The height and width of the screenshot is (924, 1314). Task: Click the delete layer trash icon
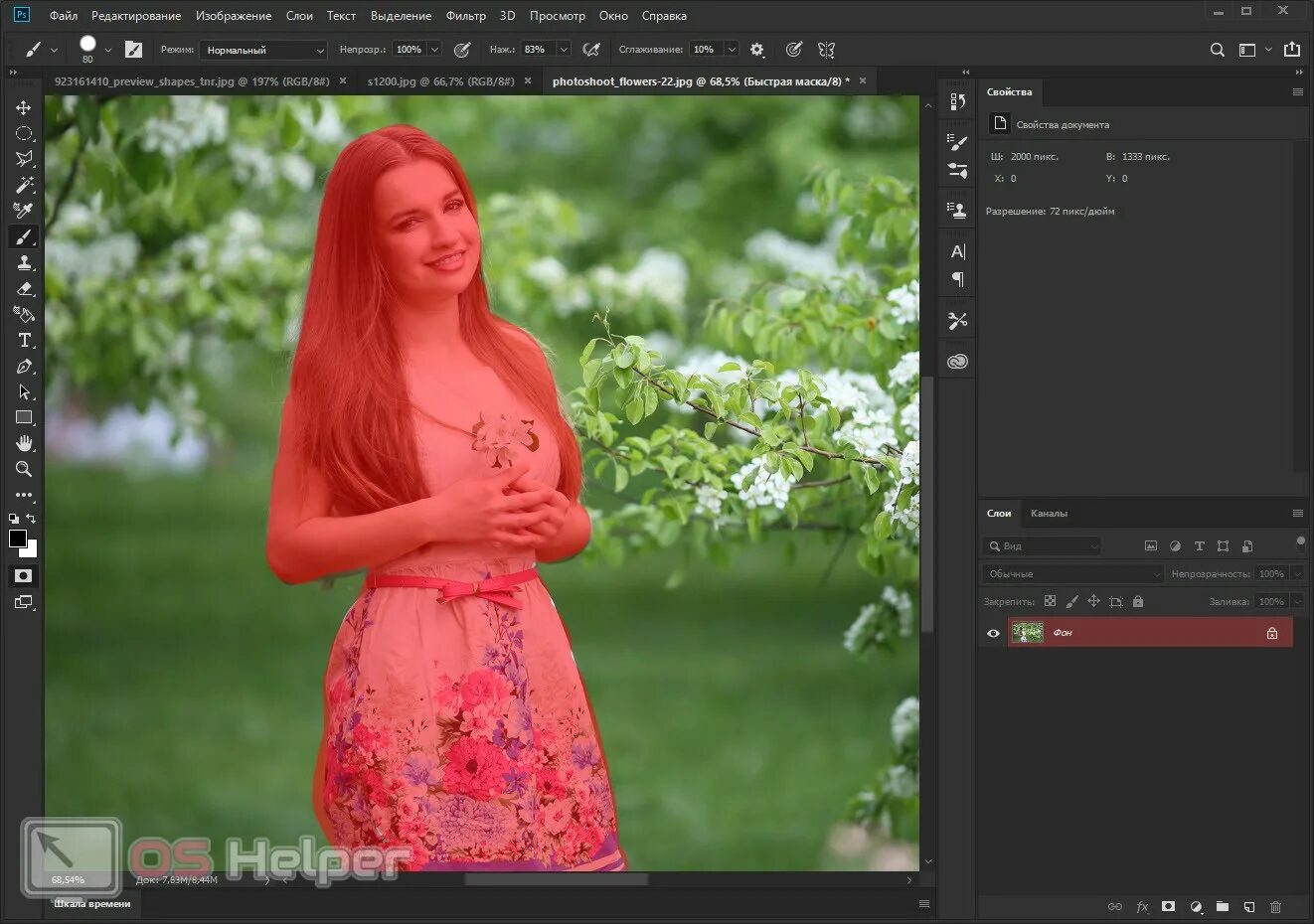coord(1276,907)
